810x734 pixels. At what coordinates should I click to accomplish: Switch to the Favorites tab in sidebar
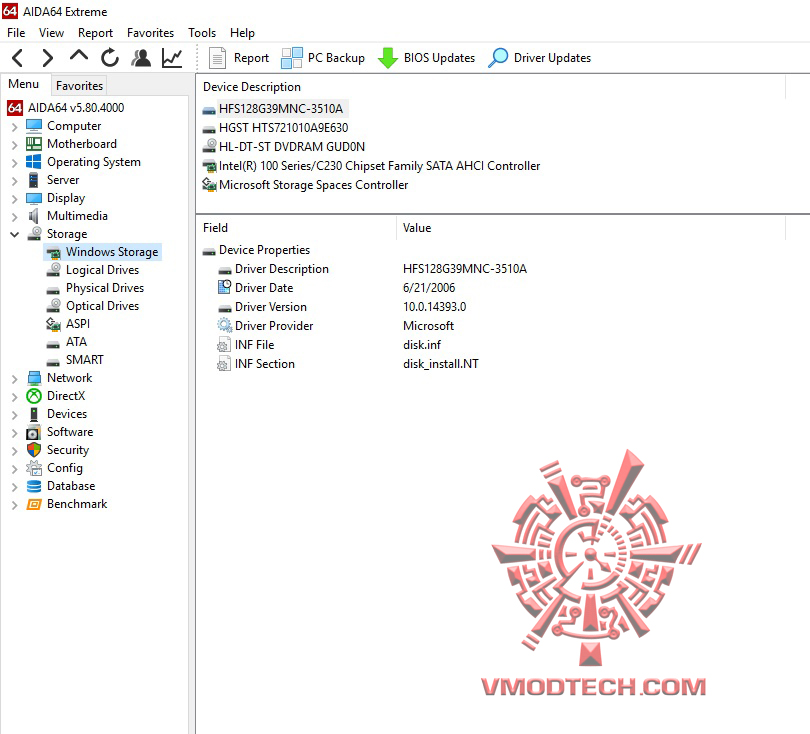click(79, 86)
